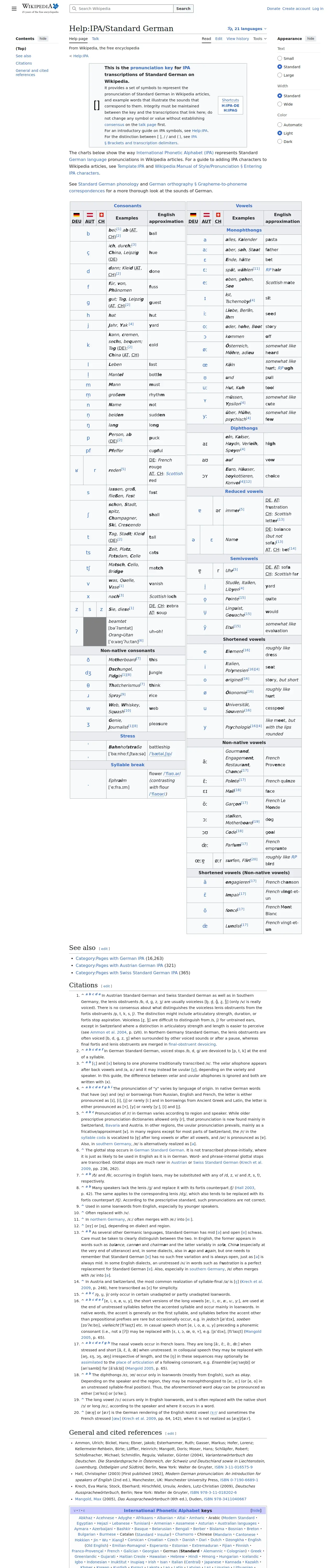Click the Swiss flag in the Vowels table

218,215
